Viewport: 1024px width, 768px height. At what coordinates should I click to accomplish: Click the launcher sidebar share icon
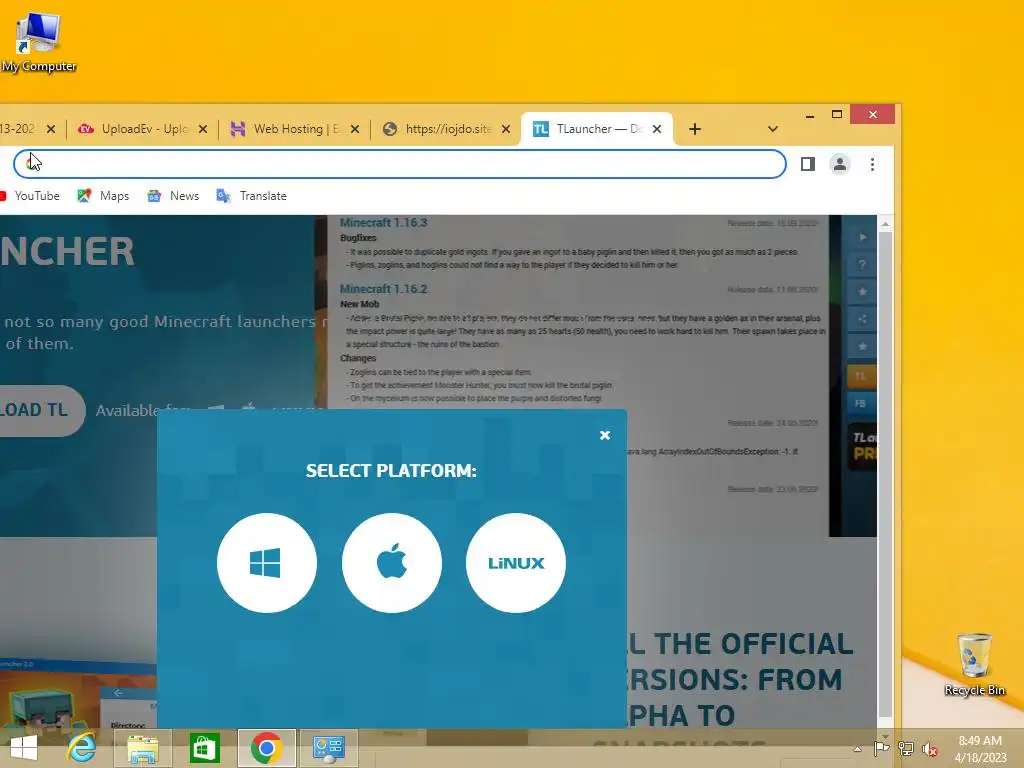pyautogui.click(x=862, y=319)
